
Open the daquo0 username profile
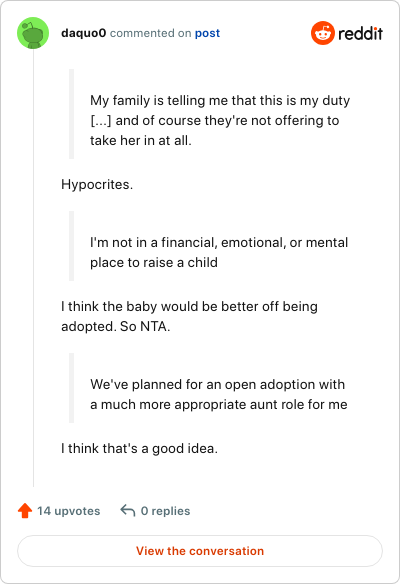(84, 33)
